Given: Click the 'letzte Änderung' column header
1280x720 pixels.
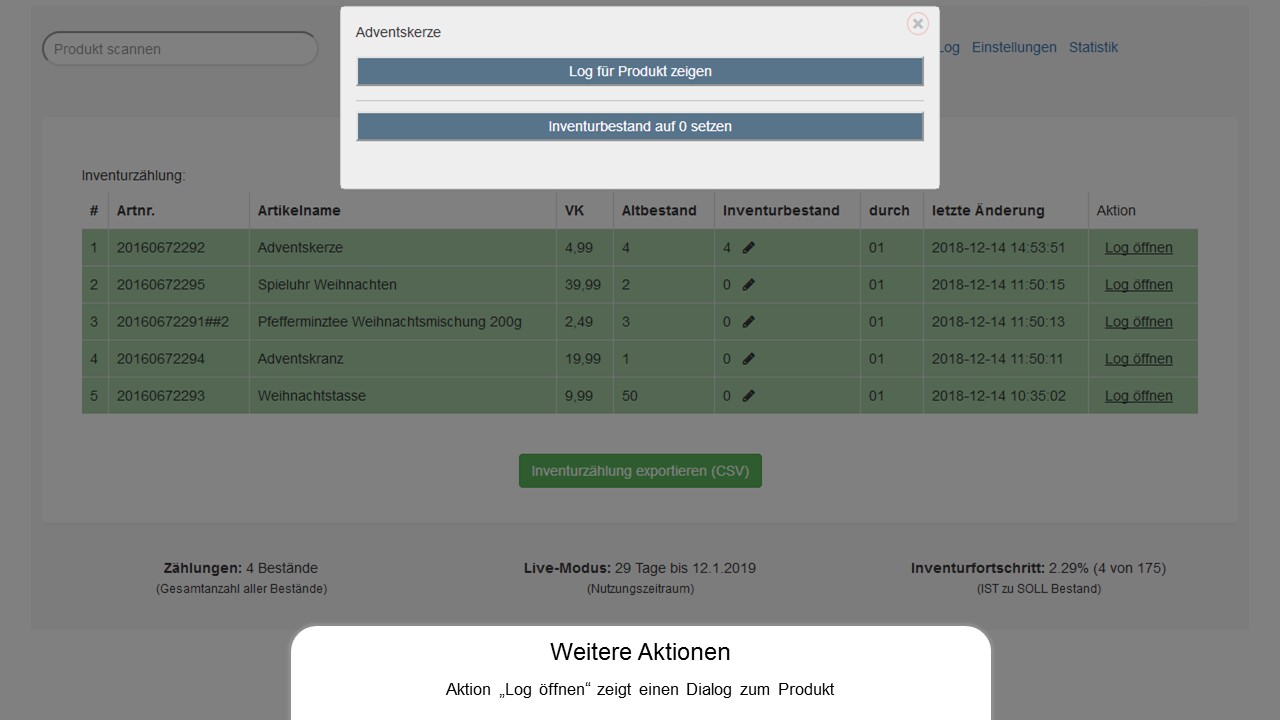Looking at the screenshot, I should point(988,211).
